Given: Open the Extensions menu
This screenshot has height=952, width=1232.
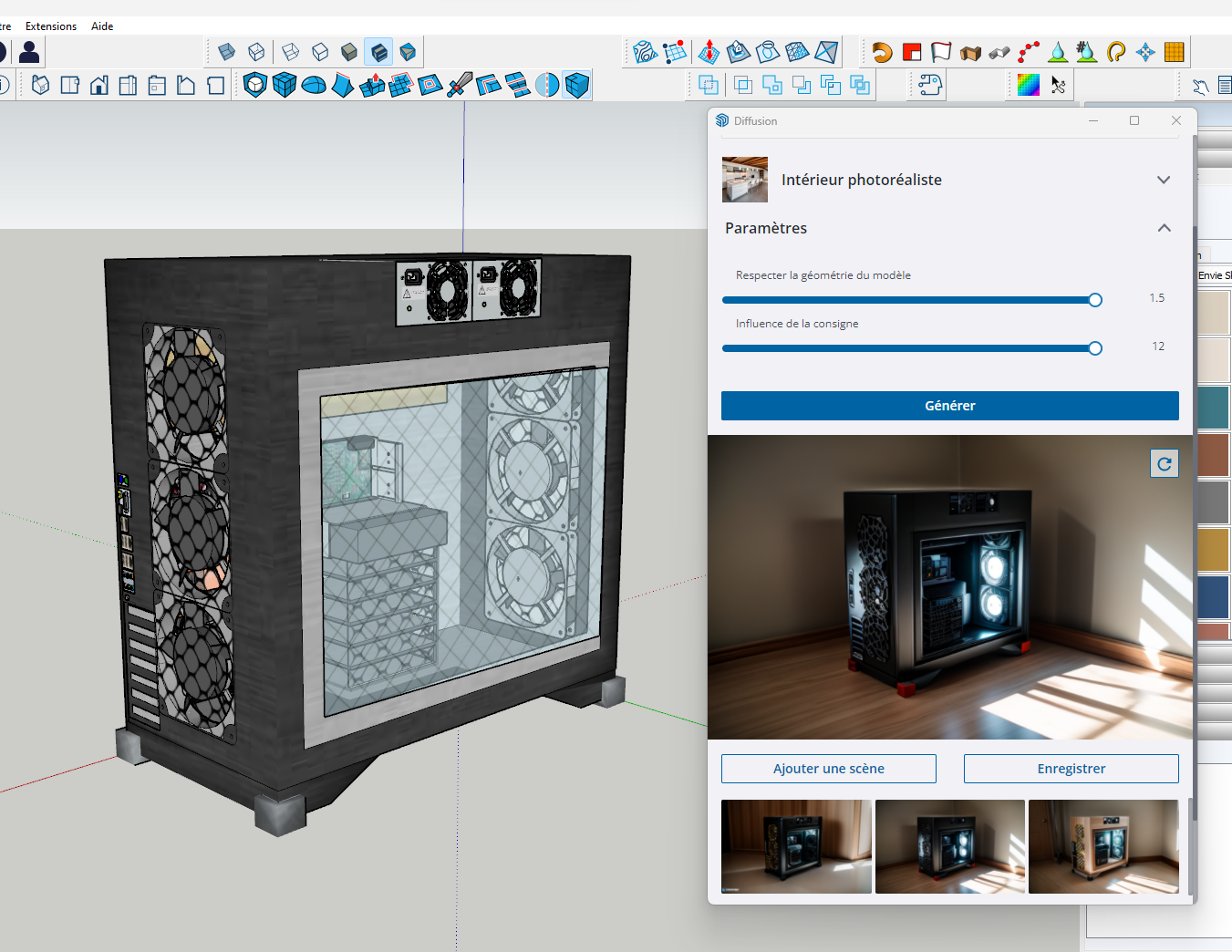Looking at the screenshot, I should 51,26.
